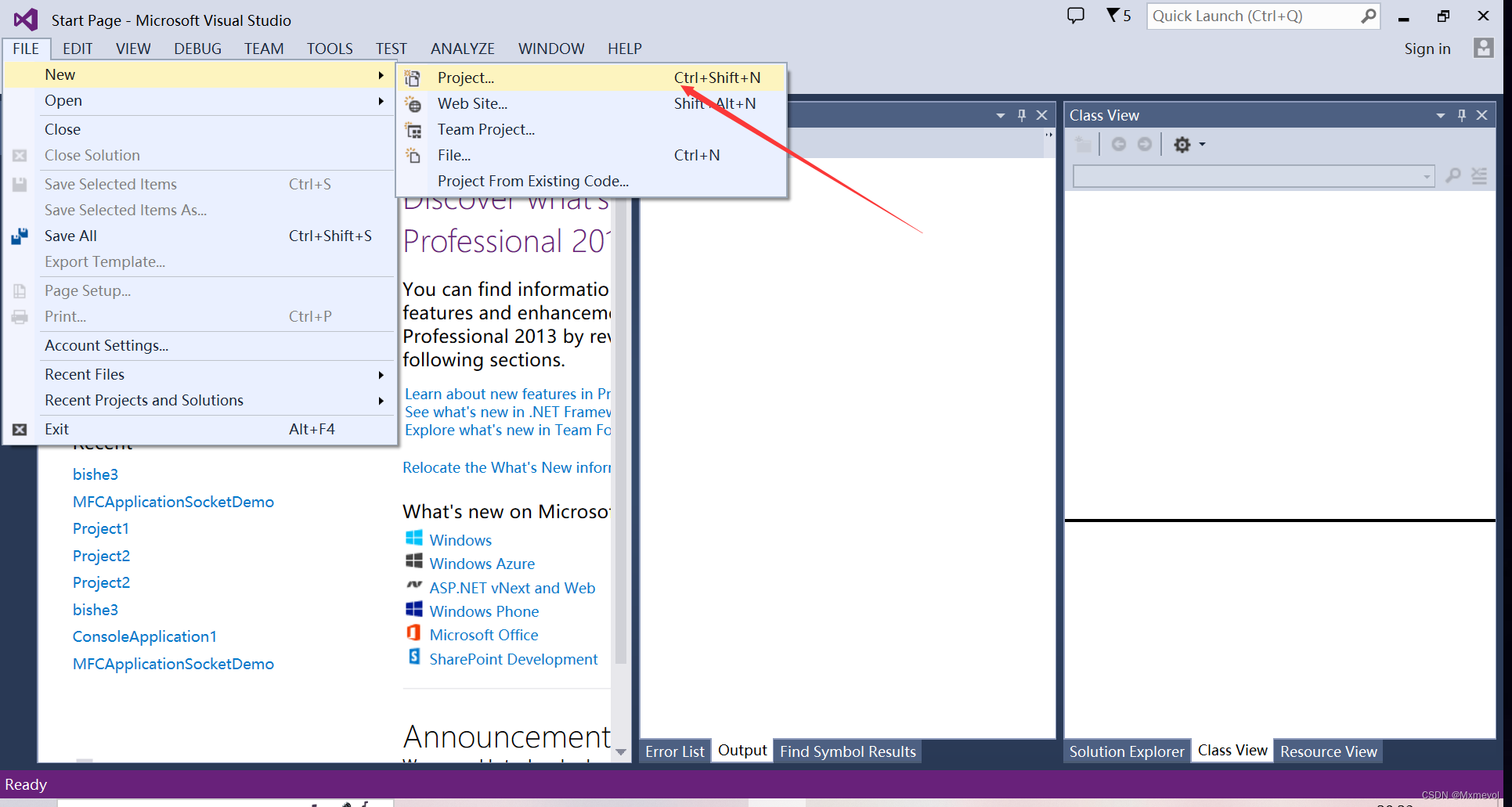Click the Class View search magnifier icon
The height and width of the screenshot is (807, 1512).
tap(1452, 176)
